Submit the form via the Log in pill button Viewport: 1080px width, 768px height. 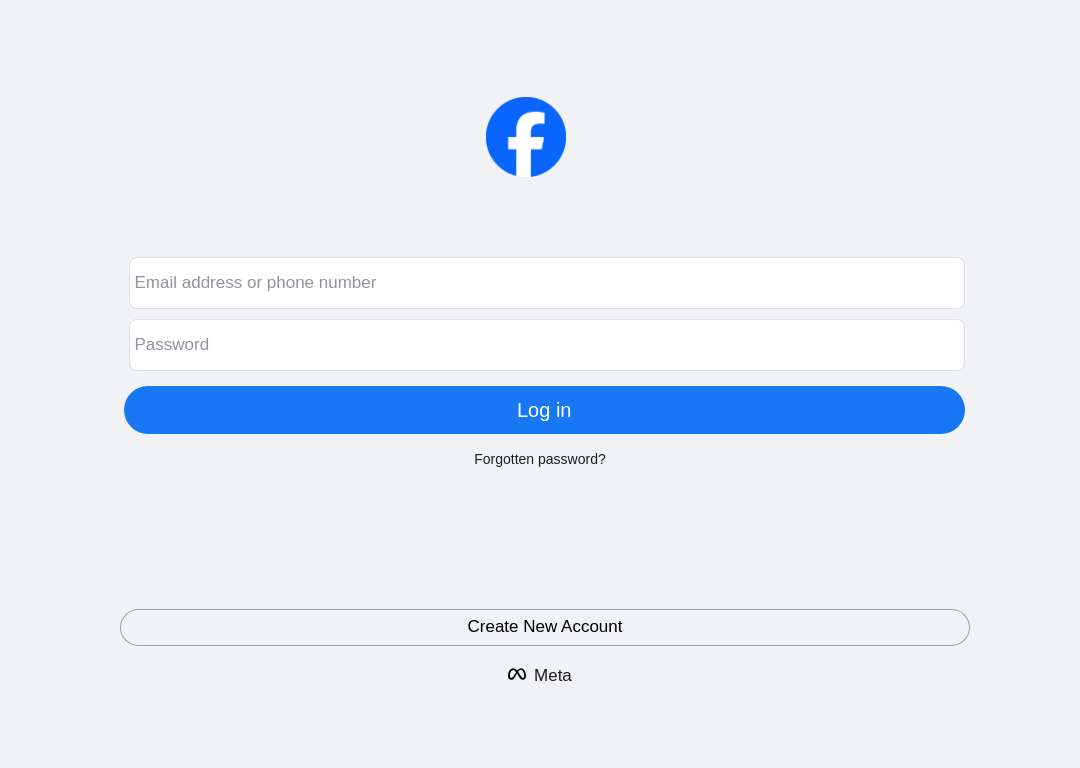pos(544,410)
